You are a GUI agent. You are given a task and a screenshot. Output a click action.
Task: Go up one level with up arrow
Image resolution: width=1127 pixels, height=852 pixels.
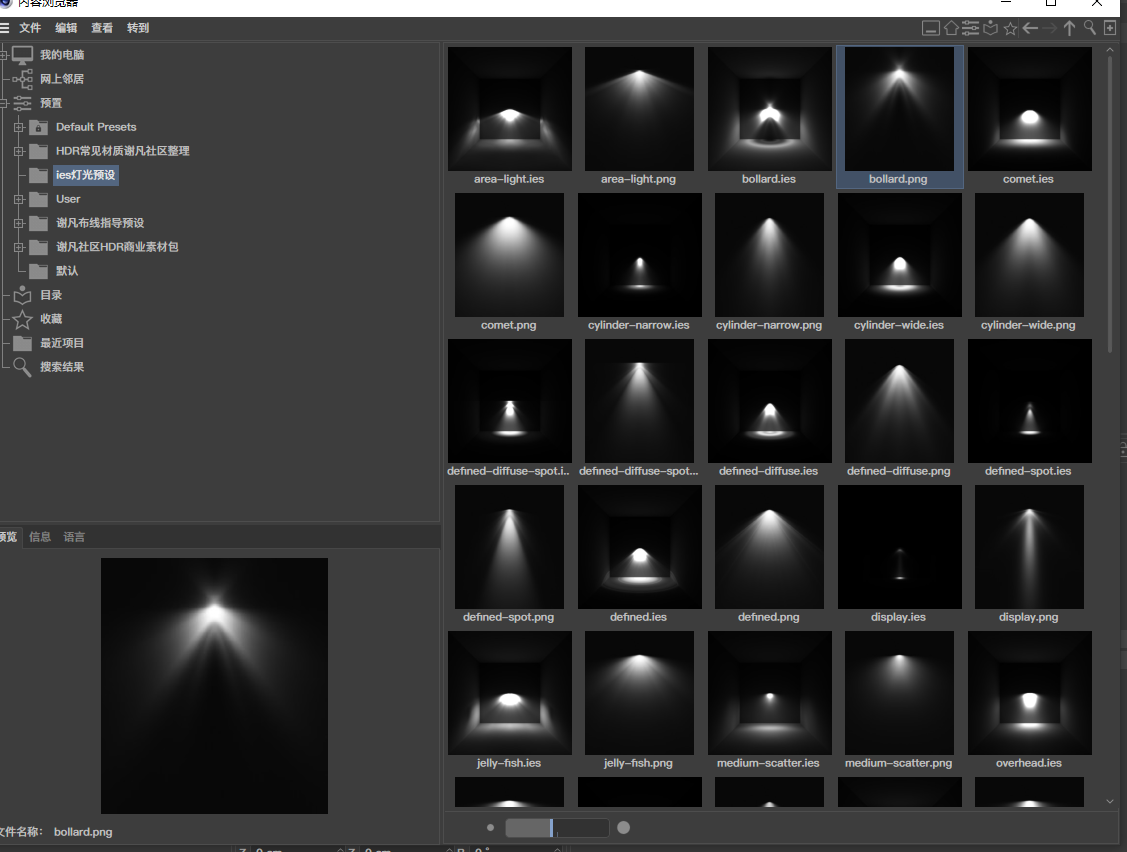1070,28
